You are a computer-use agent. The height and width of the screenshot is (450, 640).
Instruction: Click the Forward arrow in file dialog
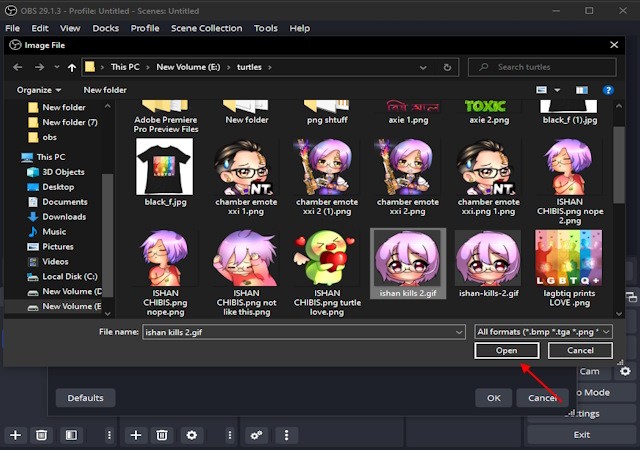coord(39,67)
